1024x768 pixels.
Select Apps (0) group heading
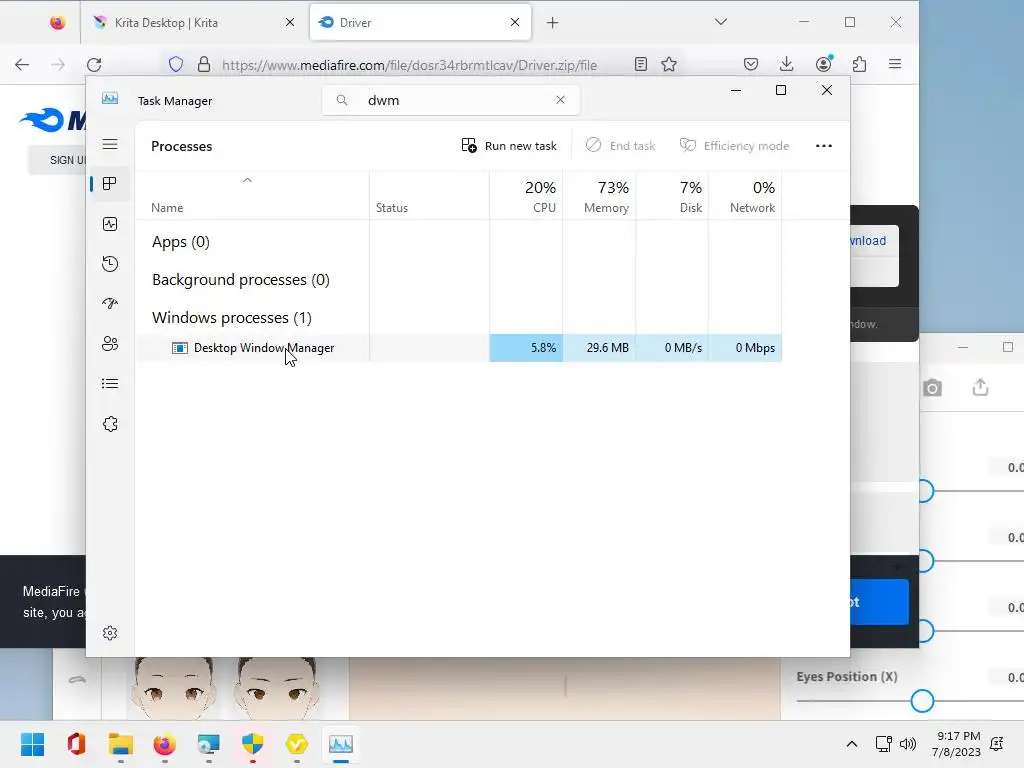coord(181,242)
